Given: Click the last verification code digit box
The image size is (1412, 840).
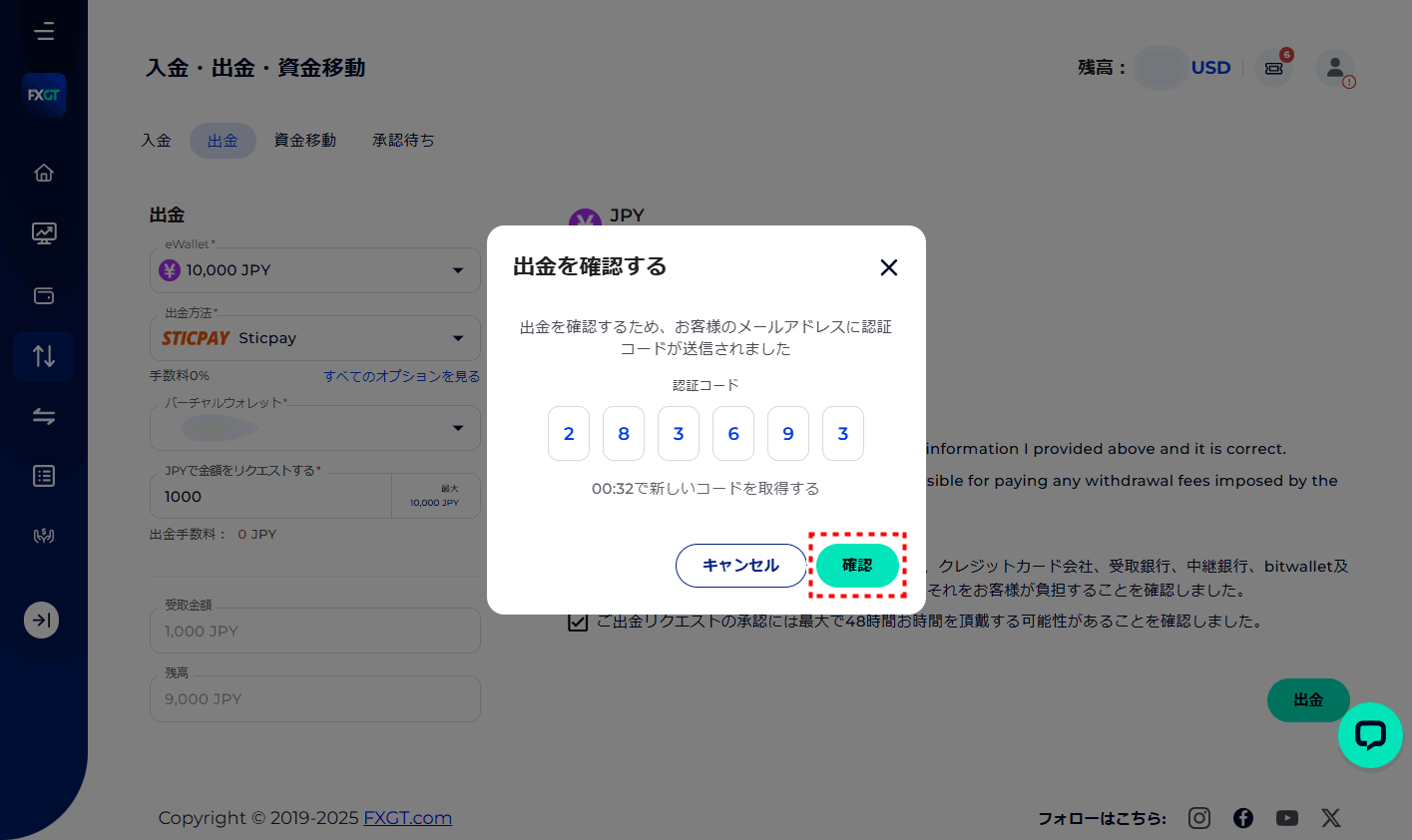Looking at the screenshot, I should [843, 434].
